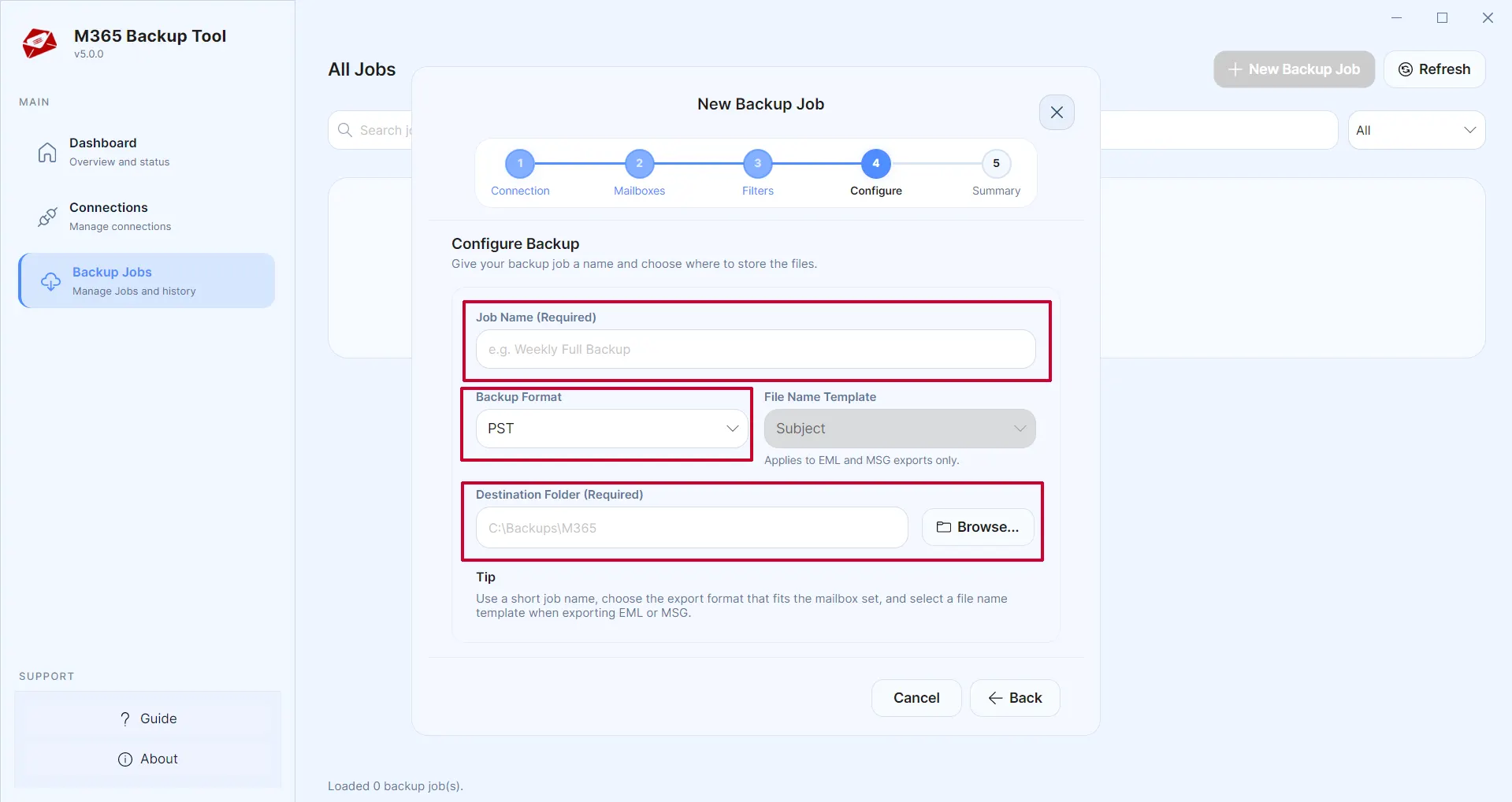Click the Connections plug icon
1512x802 pixels.
point(47,217)
